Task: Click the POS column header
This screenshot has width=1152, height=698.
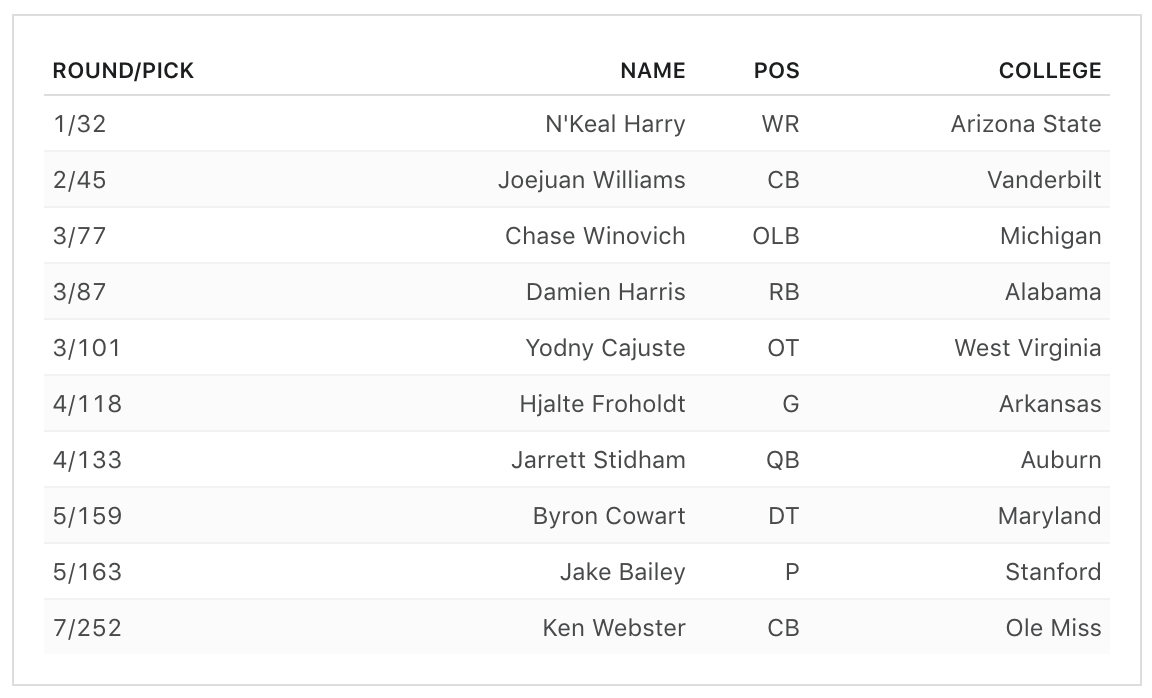Action: tap(776, 71)
